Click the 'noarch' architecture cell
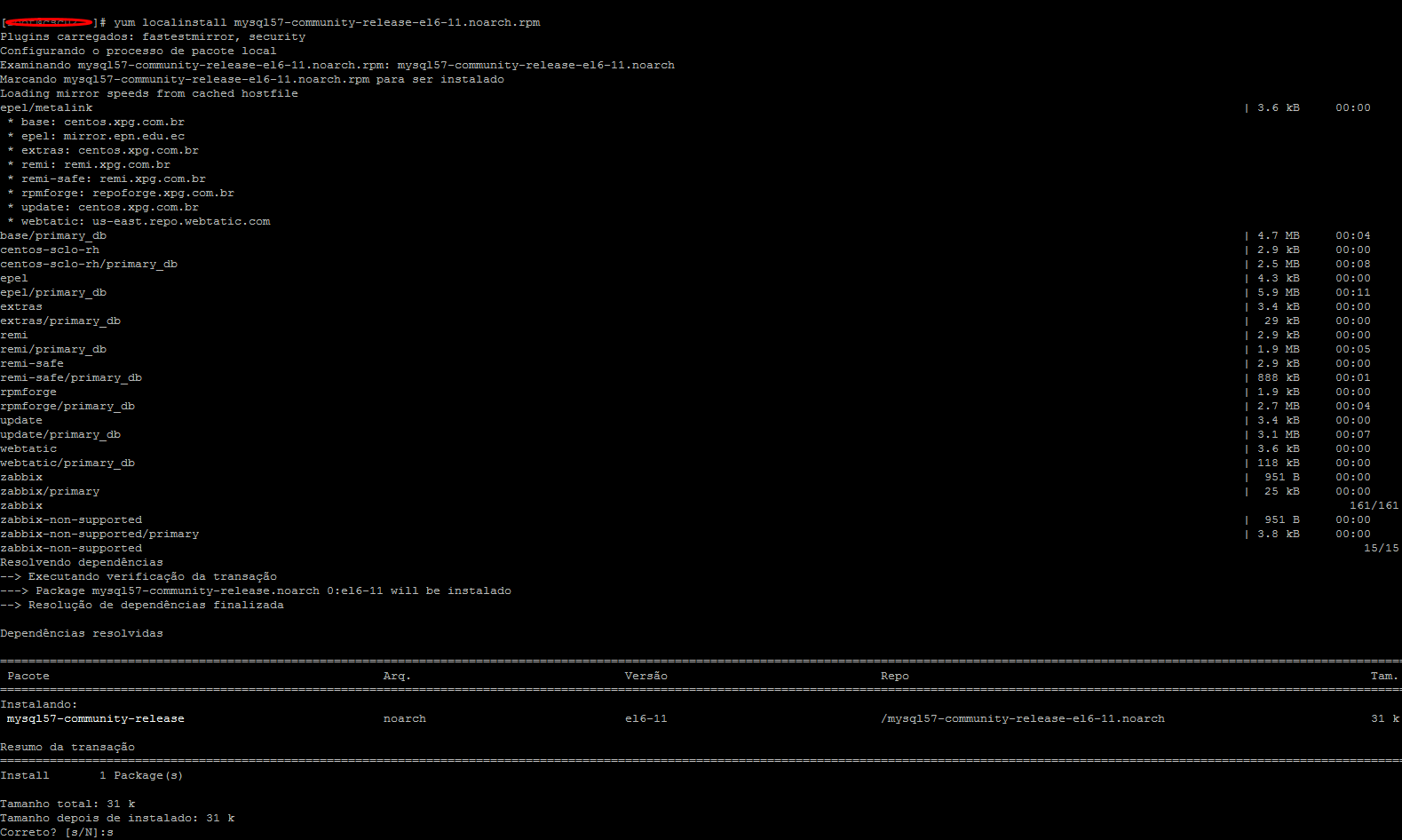 click(405, 718)
